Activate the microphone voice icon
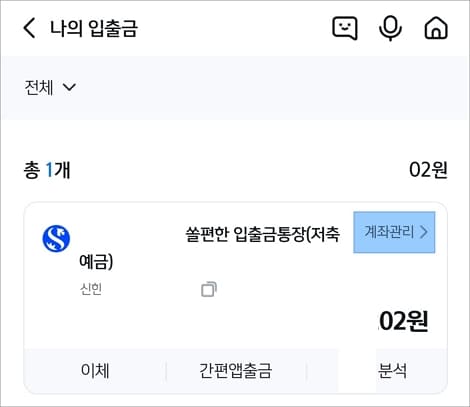This screenshot has height=407, width=470. click(390, 28)
